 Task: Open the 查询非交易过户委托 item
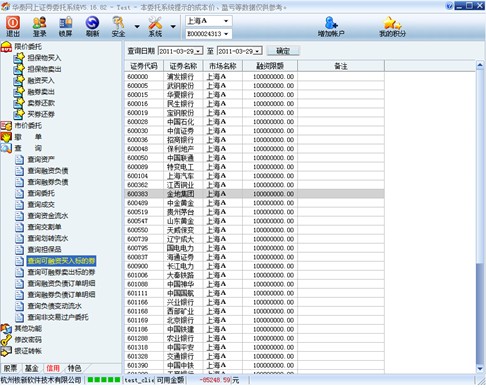click(58, 317)
